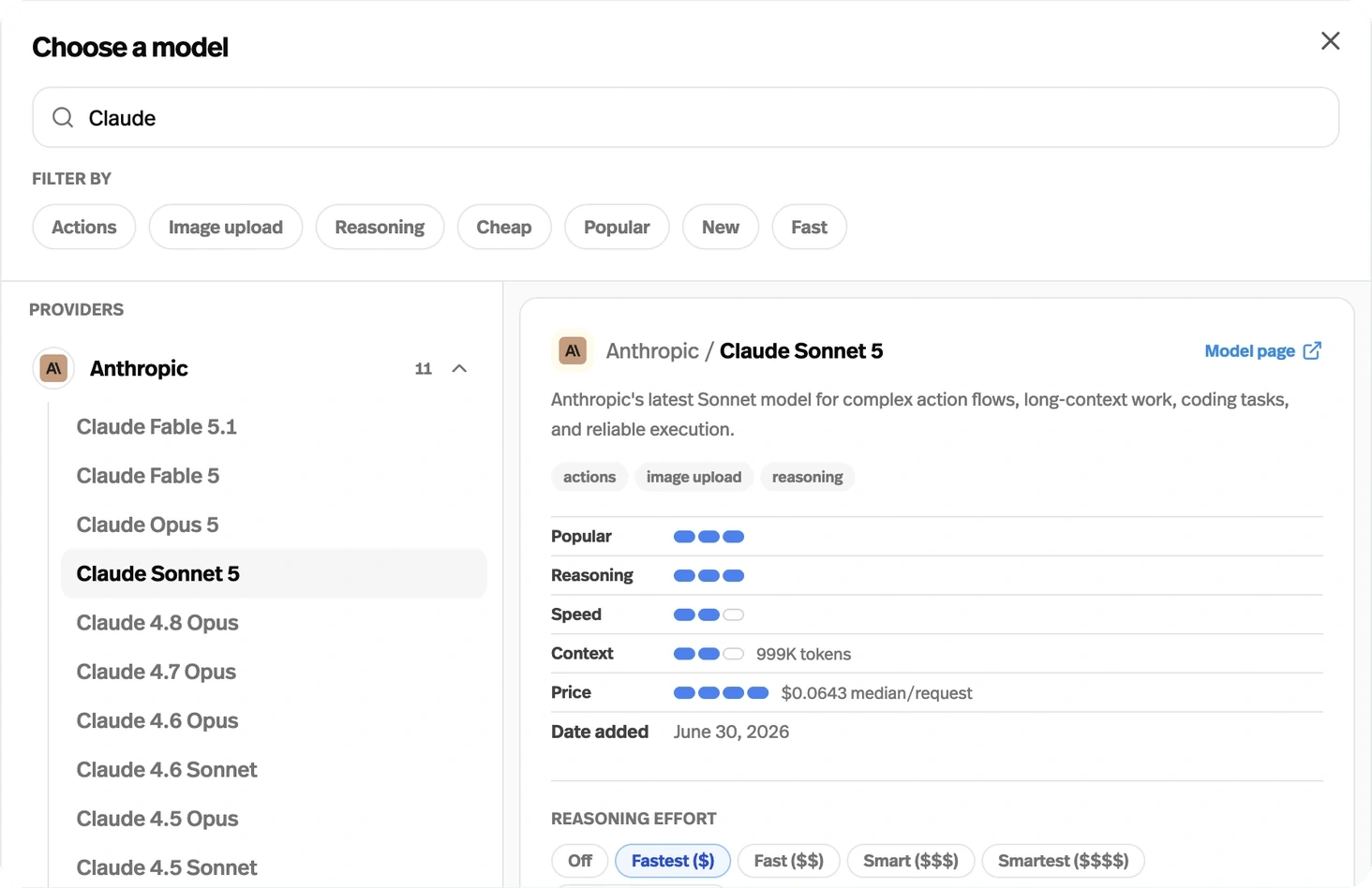1372x888 pixels.
Task: Click the Claude Sonnet 5 description text
Action: [x=920, y=414]
